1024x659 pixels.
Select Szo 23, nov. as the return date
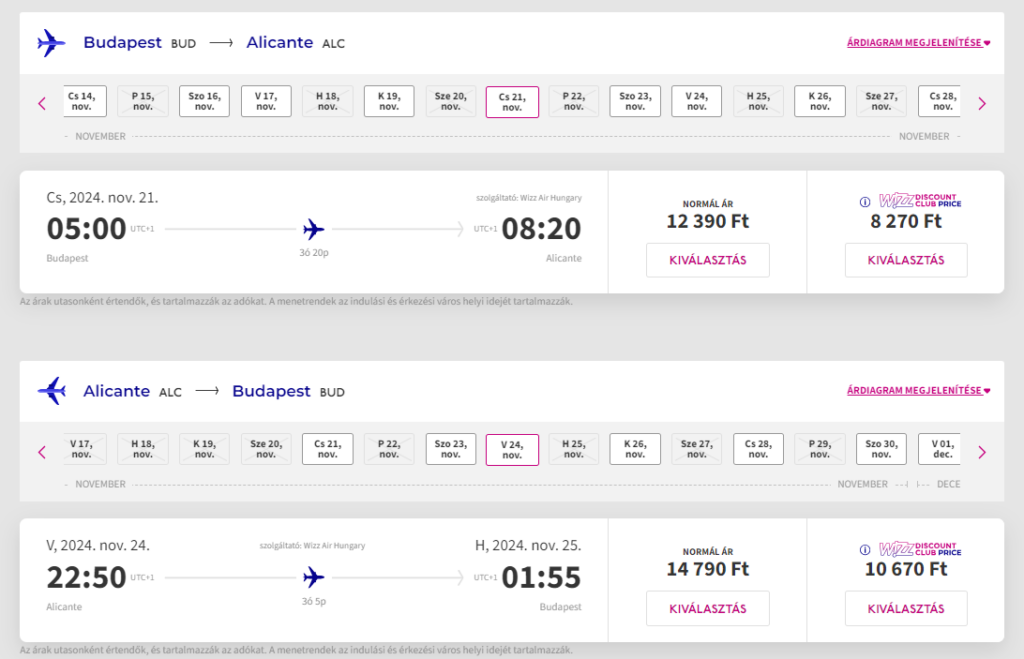coord(451,449)
